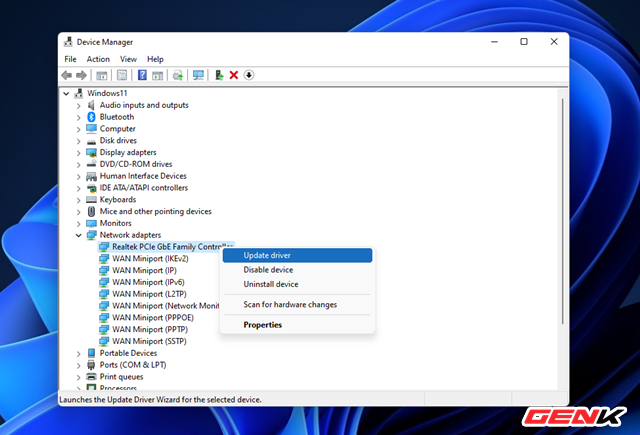This screenshot has width=640, height=435.
Task: Click the Realtek PCIe GbE adapter icon
Action: 104,247
